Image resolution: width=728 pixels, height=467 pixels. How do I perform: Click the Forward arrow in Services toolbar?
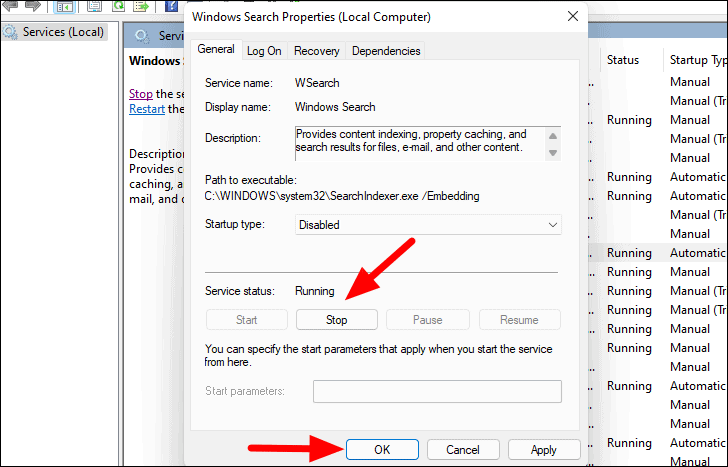tap(32, 6)
